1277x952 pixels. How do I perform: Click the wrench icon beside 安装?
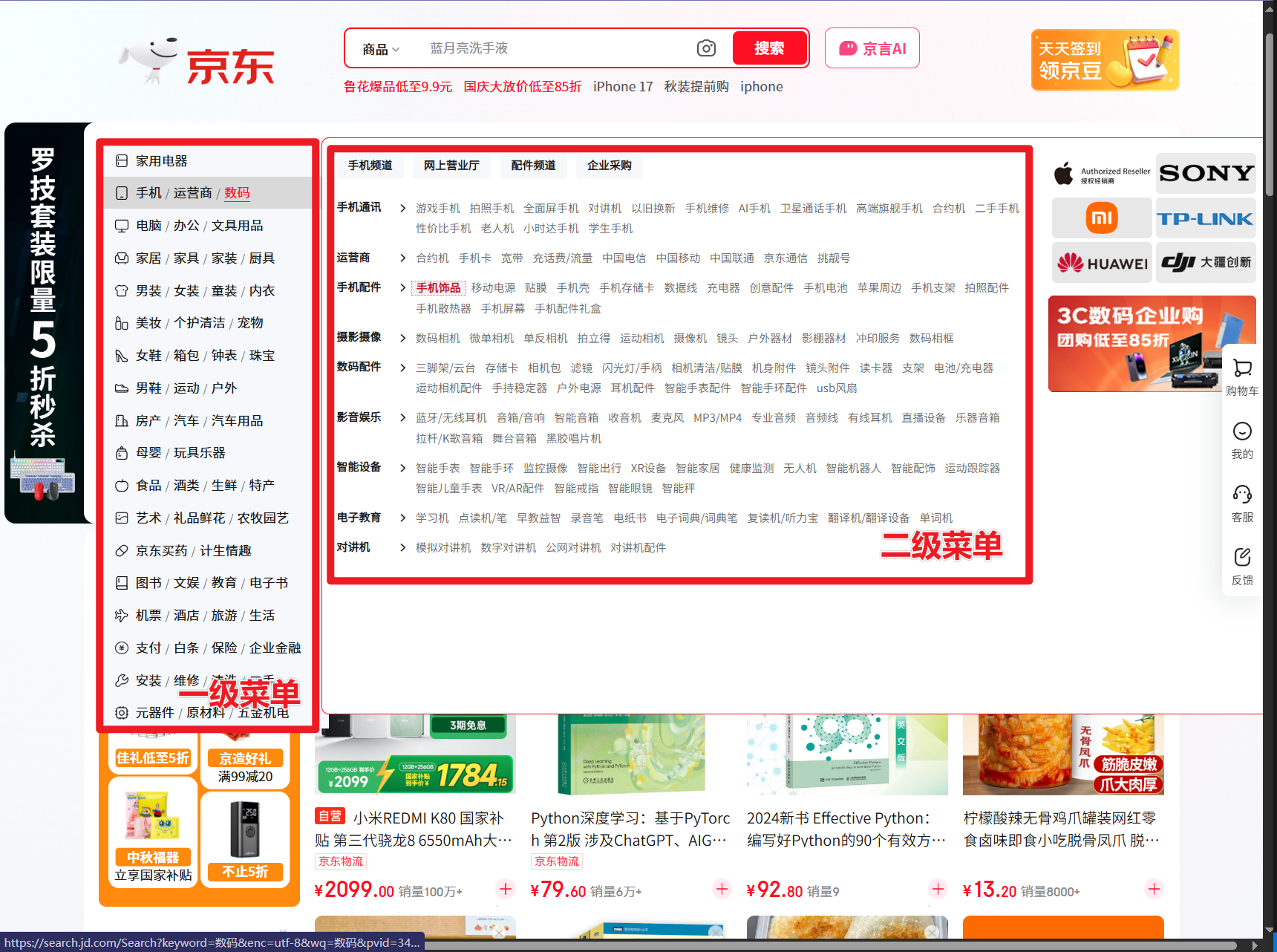point(122,680)
